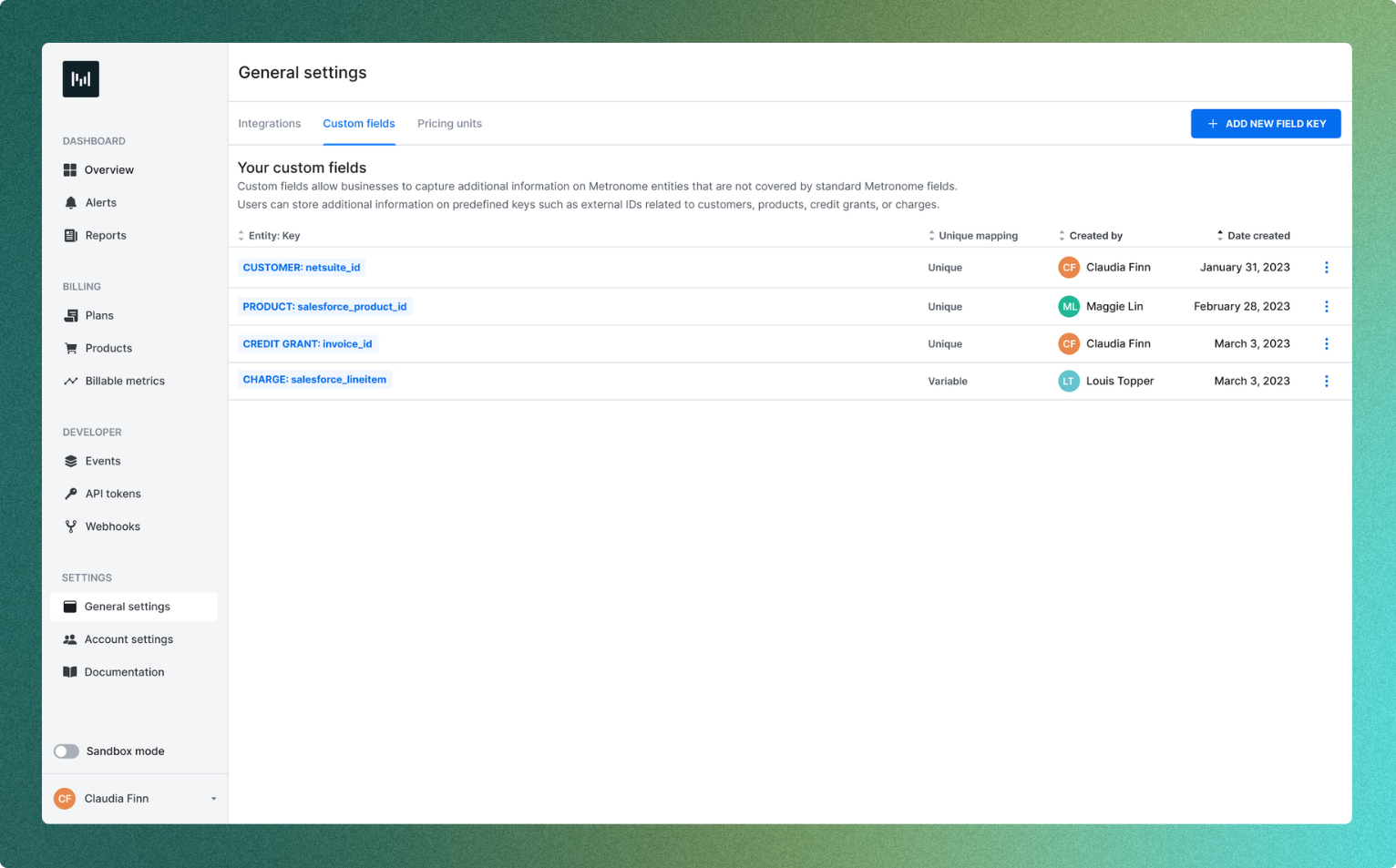Click the Documentation book icon

(x=71, y=671)
